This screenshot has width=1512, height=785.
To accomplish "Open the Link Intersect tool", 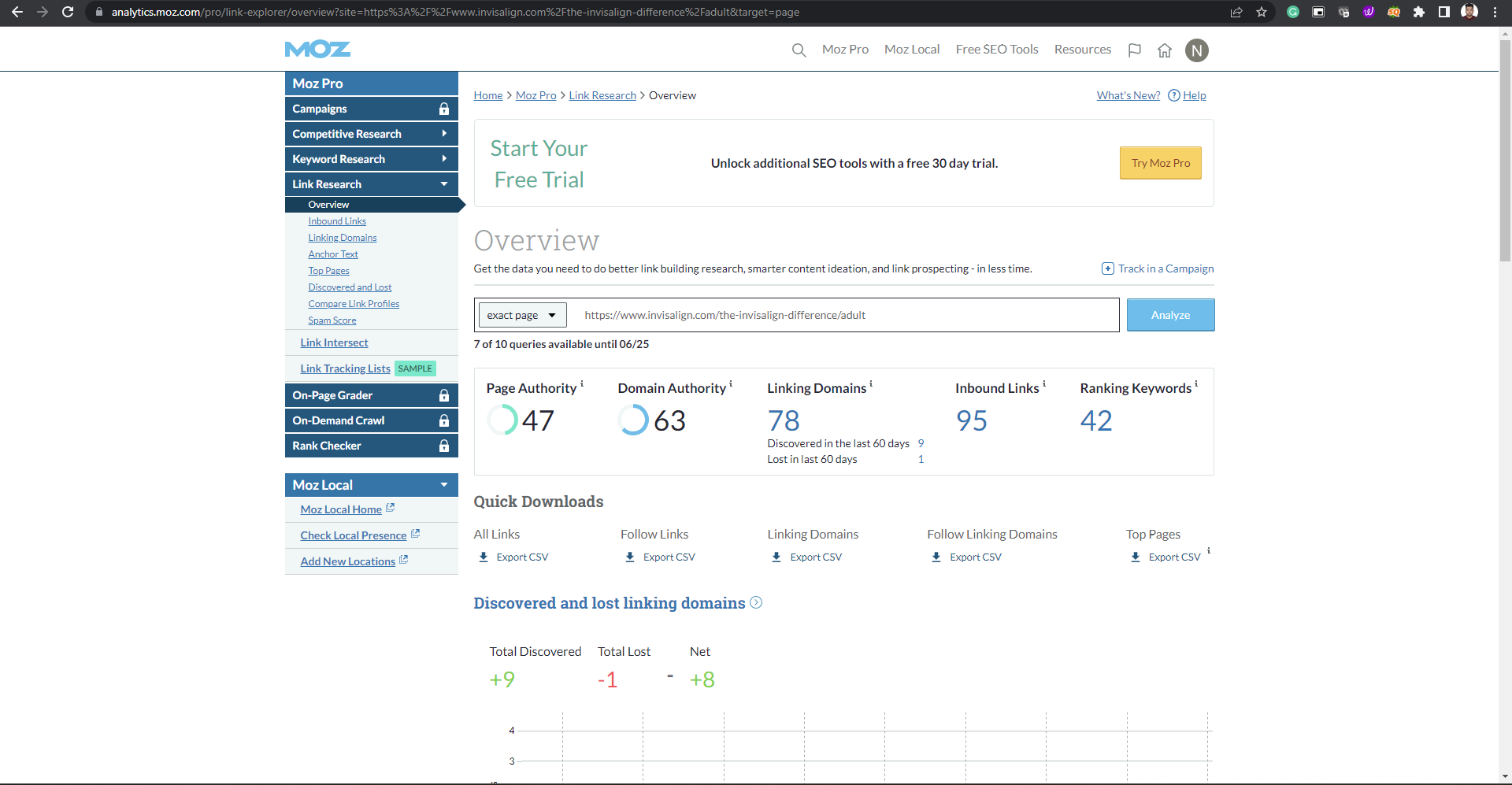I will [334, 343].
